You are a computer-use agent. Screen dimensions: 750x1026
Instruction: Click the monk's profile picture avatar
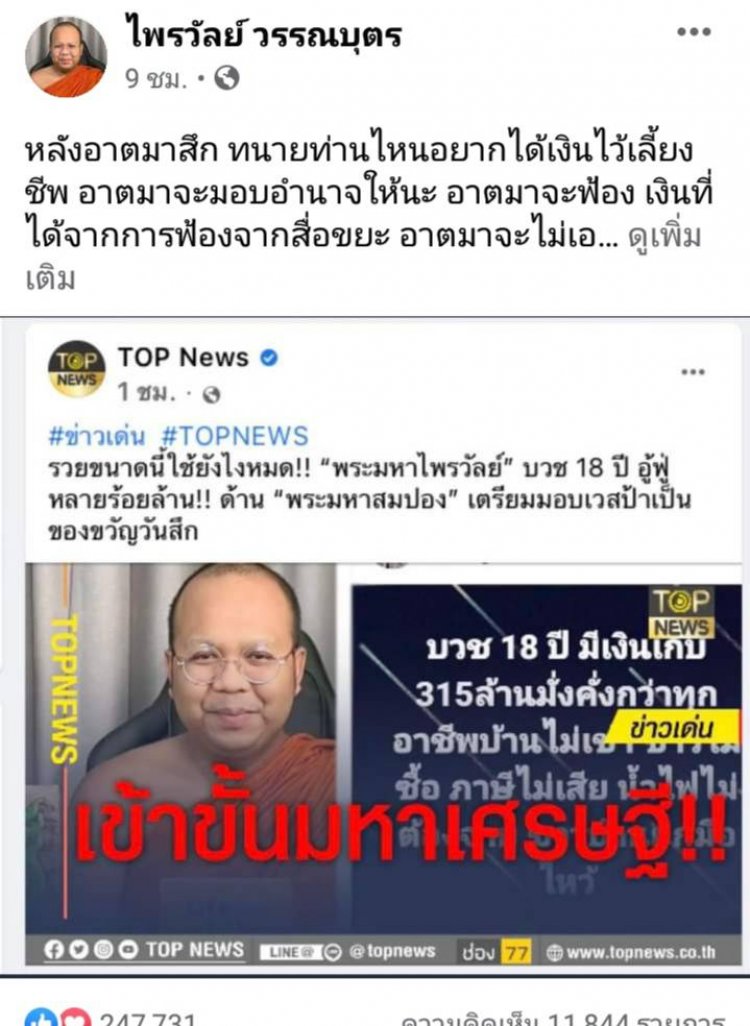click(x=66, y=57)
